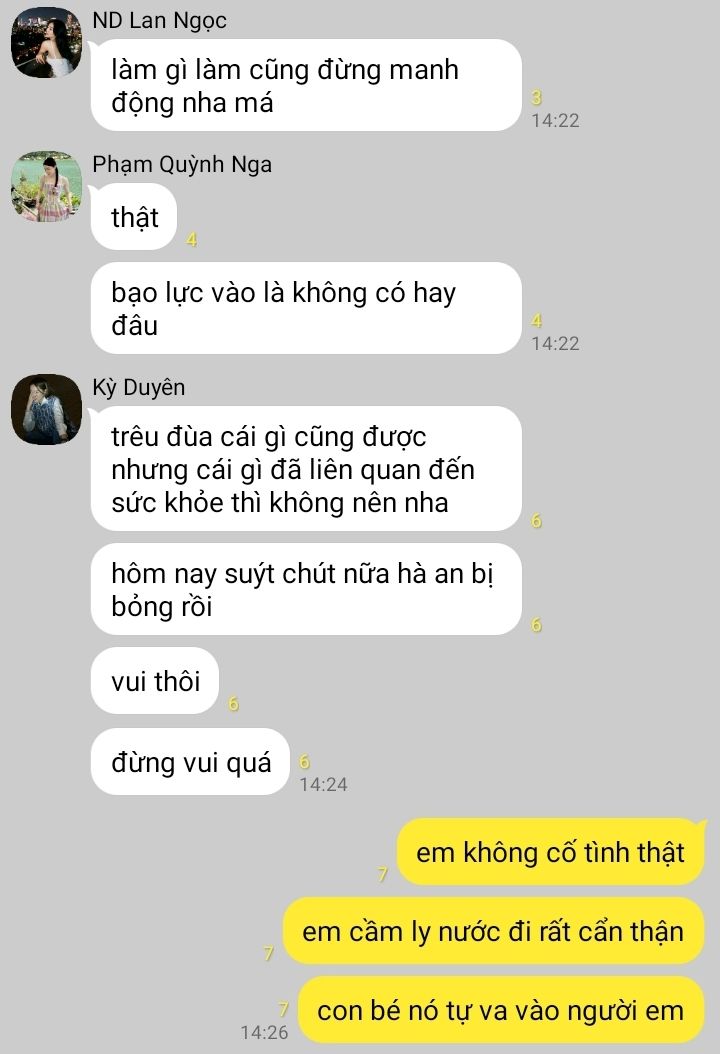
Task: Select message 'làm gì làm cũng đừng manh động'
Action: pos(307,85)
